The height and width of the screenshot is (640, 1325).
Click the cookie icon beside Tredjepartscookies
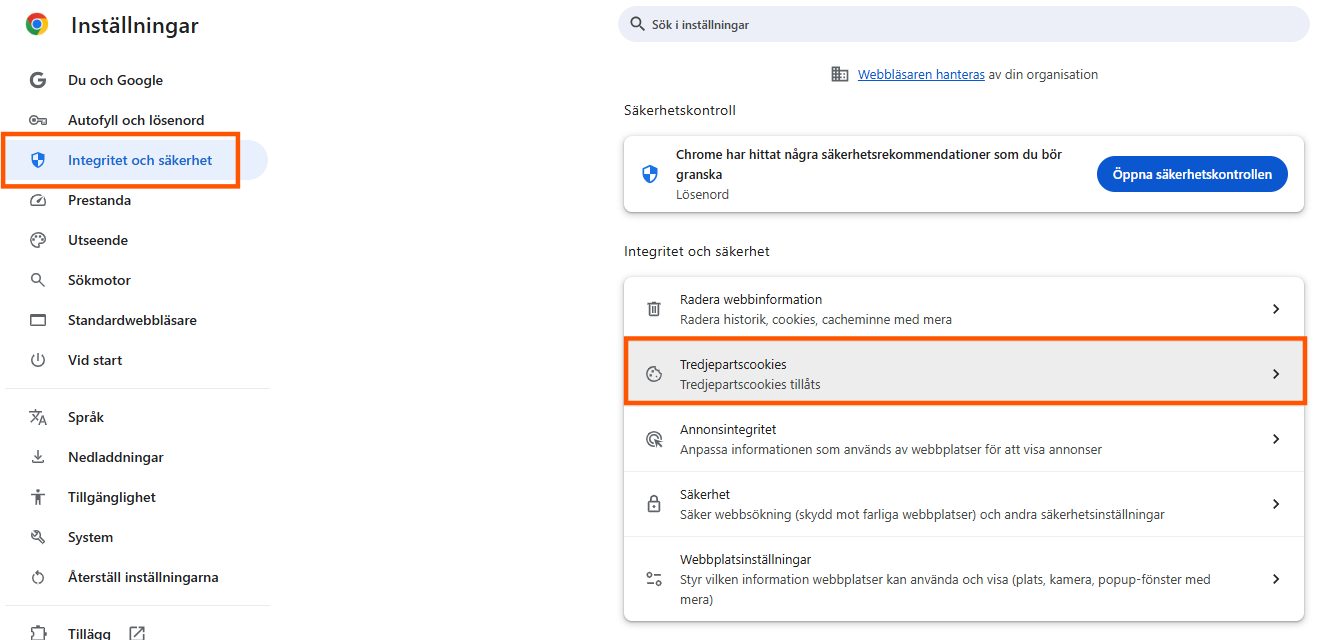(654, 374)
